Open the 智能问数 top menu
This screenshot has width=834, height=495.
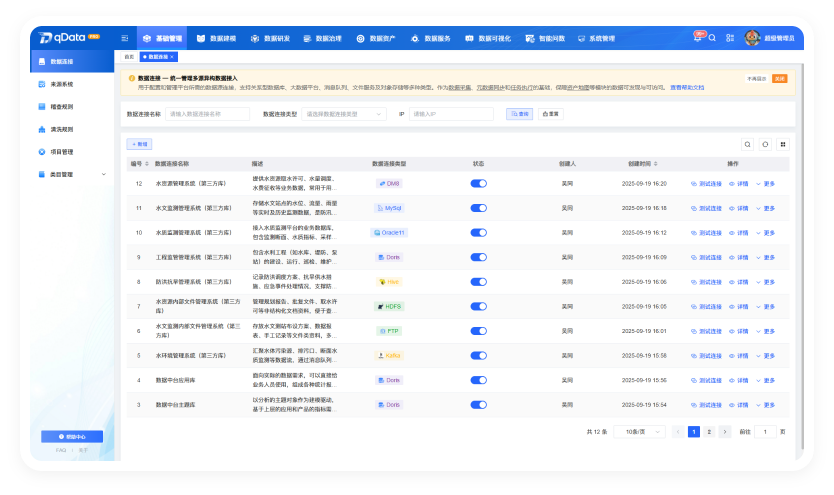545,38
